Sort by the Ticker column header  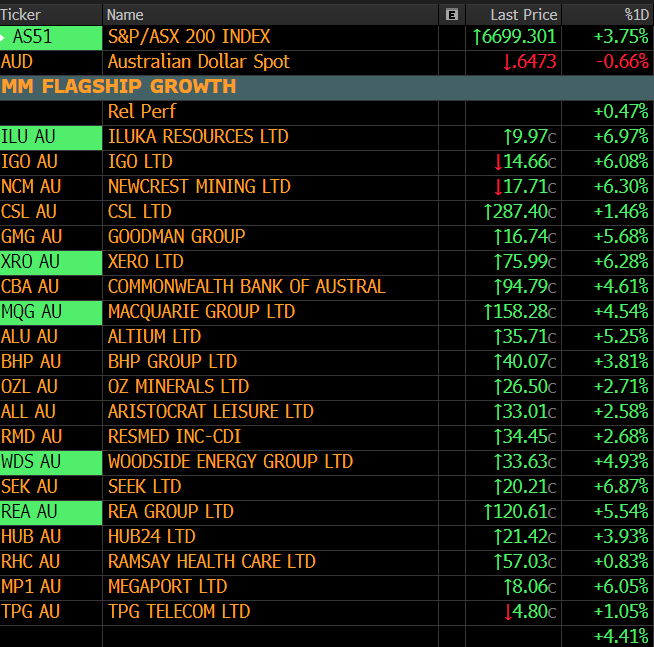point(24,14)
